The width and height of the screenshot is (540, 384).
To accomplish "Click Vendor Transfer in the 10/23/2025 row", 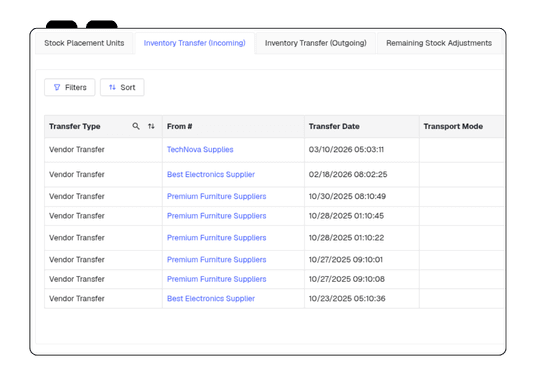I will coord(76,299).
